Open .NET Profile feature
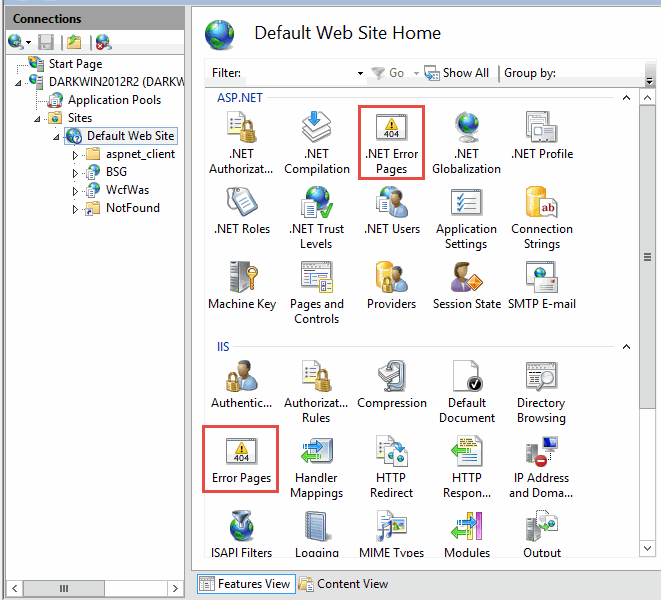 click(x=542, y=136)
